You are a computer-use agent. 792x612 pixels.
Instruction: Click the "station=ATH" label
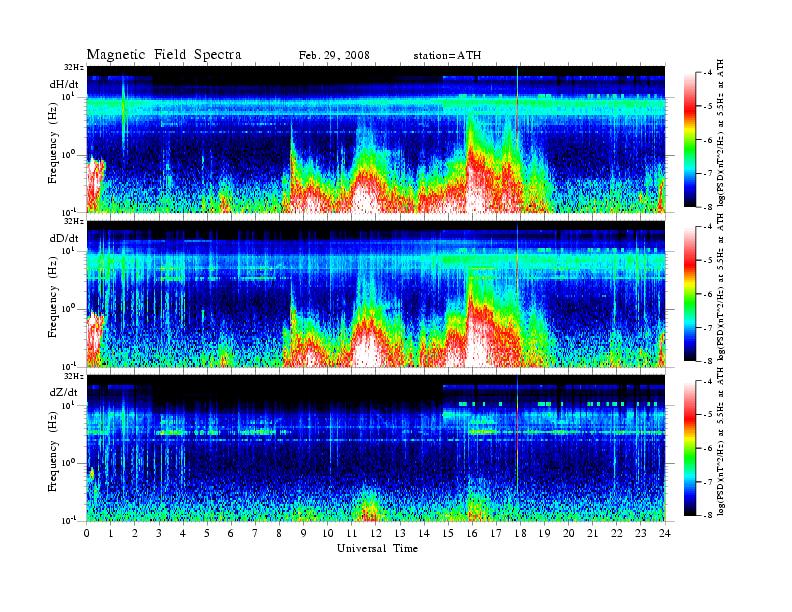pyautogui.click(x=447, y=56)
